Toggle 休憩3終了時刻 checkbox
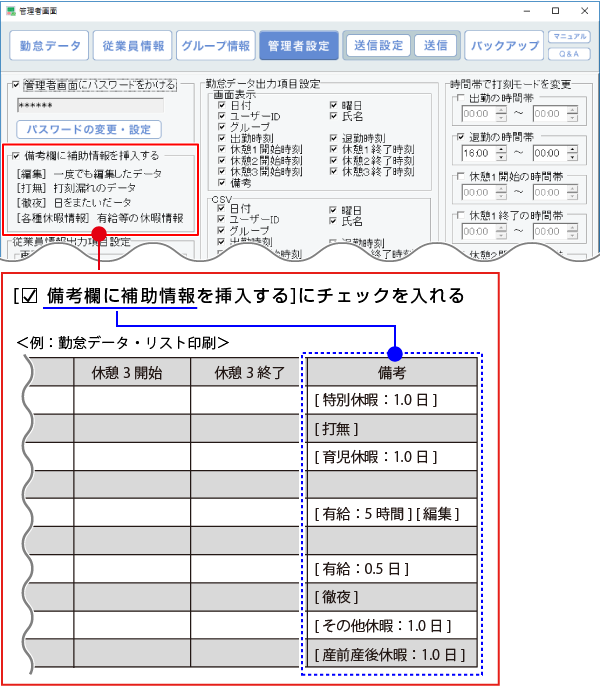This screenshot has height=686, width=600. click(333, 171)
